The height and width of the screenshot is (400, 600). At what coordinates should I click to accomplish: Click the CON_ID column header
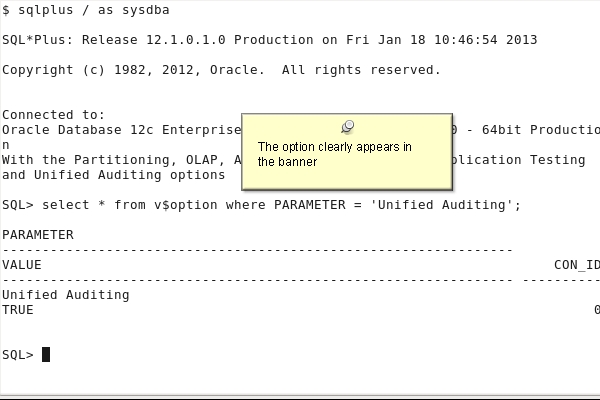coord(576,265)
